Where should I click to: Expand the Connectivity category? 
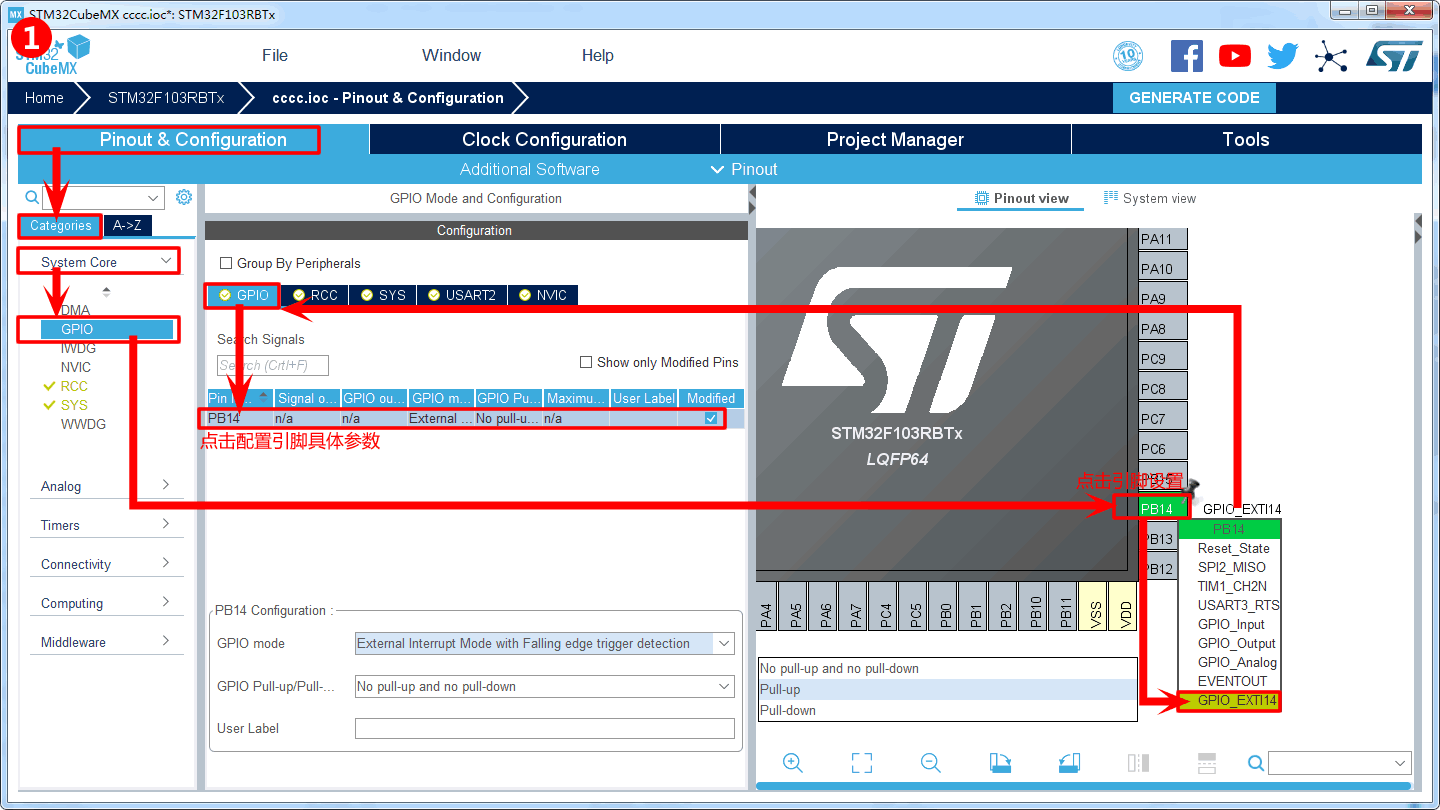tap(106, 564)
